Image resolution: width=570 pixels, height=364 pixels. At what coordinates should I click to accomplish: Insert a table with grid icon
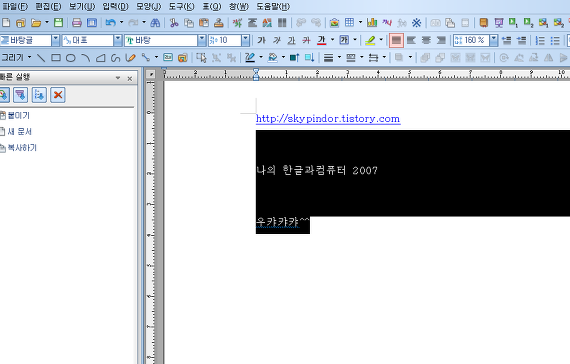tap(349, 23)
